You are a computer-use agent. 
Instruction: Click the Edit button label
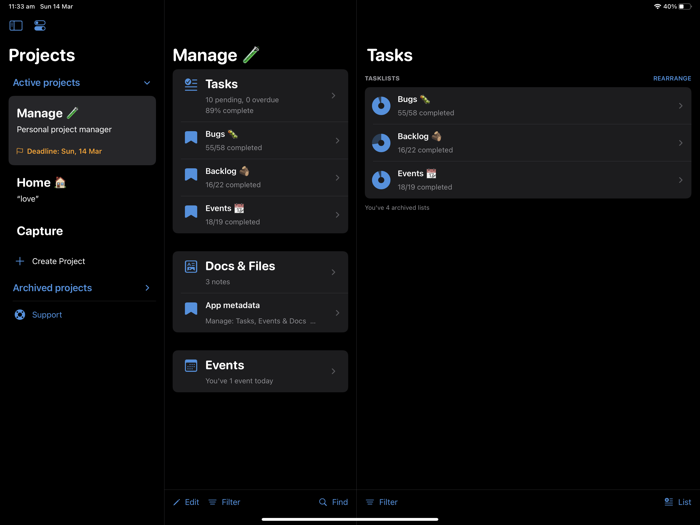192,502
